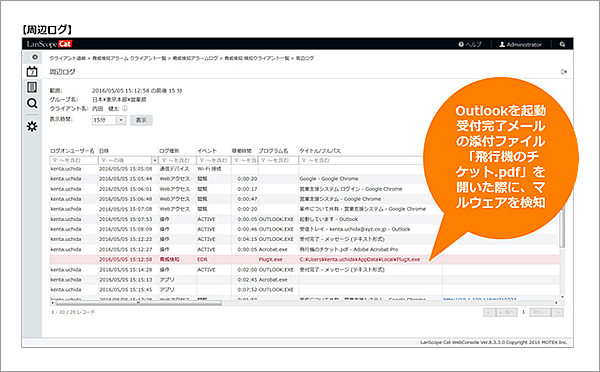Screen dimensions: 600x372
Task: Click the ログオンユーザー名 filter field
Action: coord(74,160)
